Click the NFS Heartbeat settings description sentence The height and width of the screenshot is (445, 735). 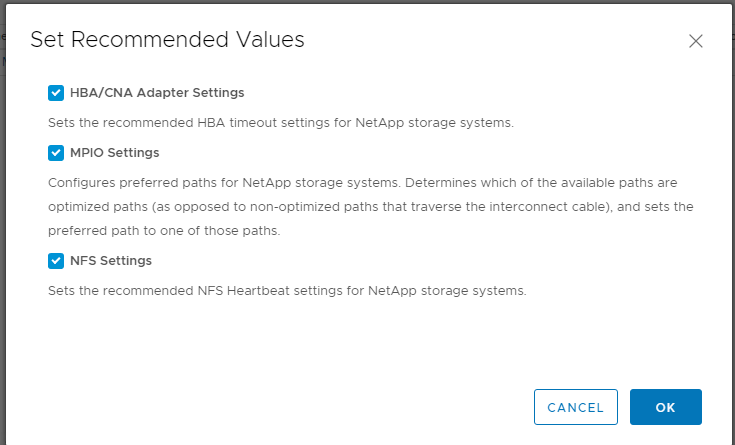click(x=287, y=291)
